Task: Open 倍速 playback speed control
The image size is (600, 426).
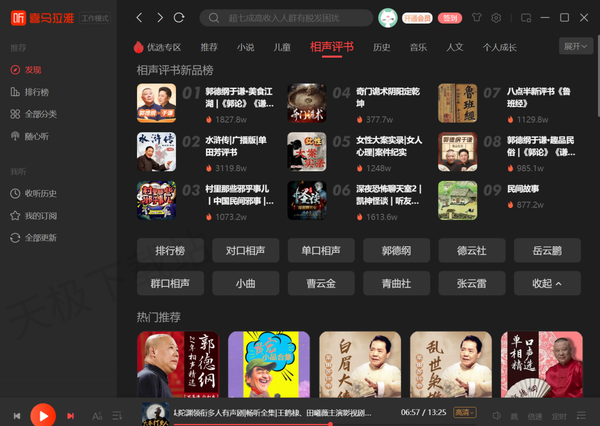Action: (535, 416)
